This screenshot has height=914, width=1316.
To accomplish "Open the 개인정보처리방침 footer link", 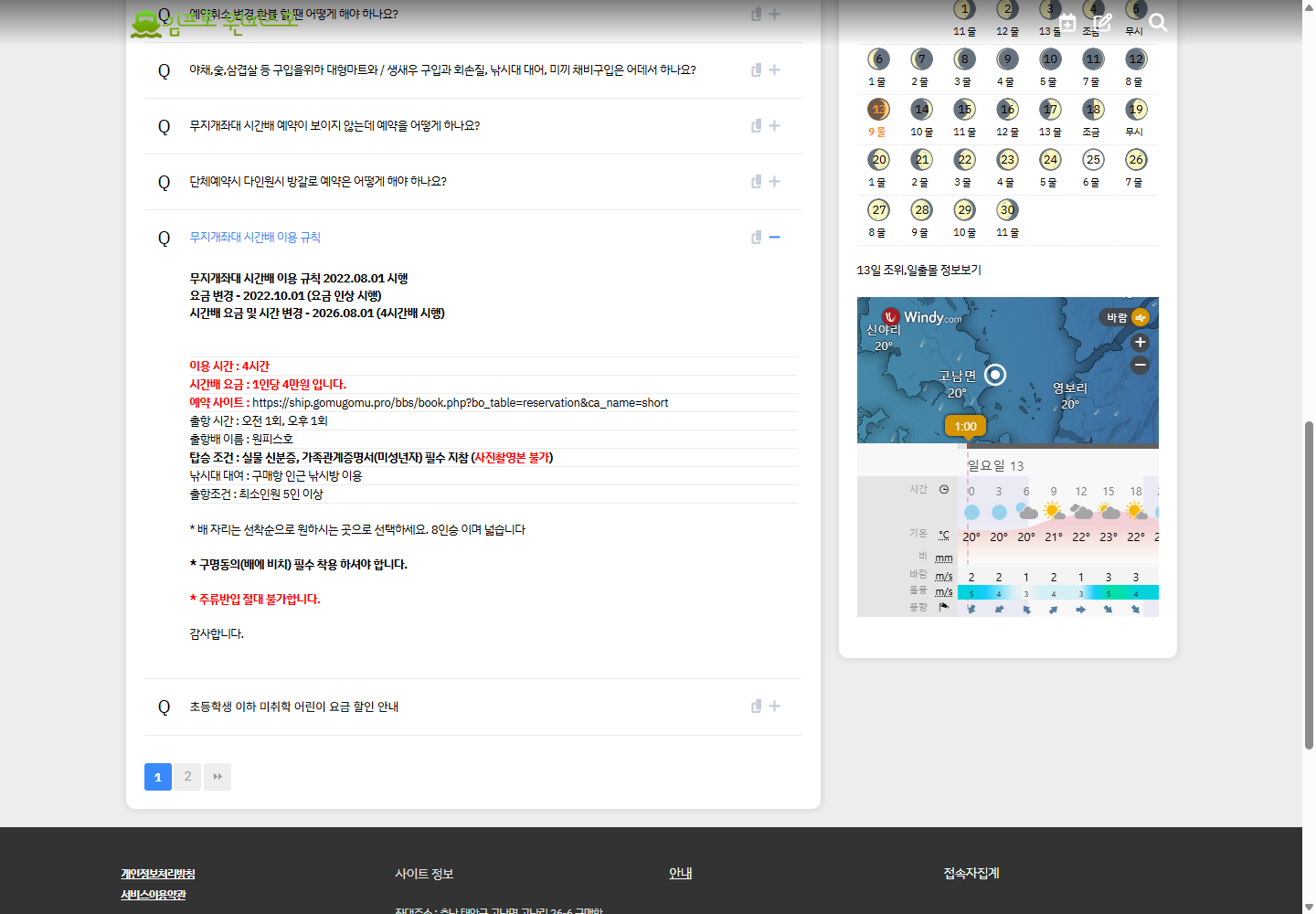I will pyautogui.click(x=158, y=875).
